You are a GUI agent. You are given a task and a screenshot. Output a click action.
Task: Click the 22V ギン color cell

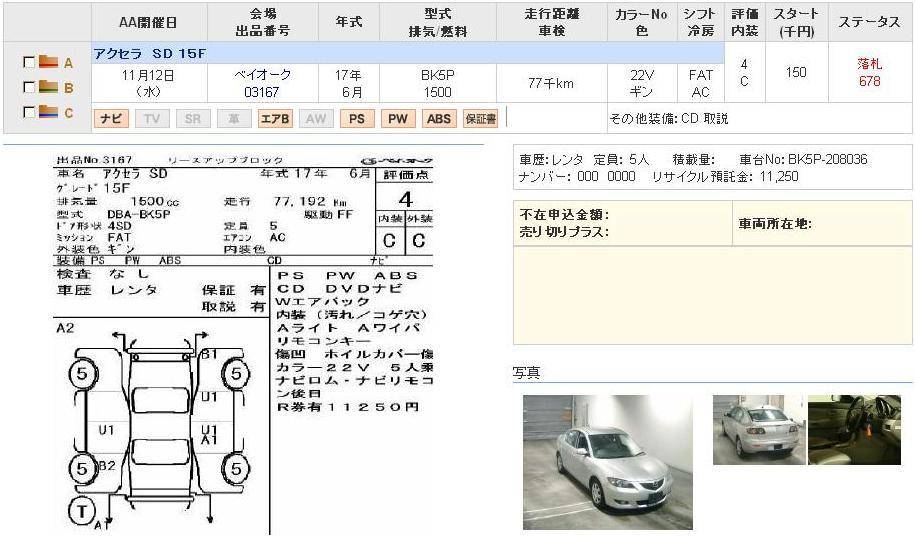(x=642, y=83)
